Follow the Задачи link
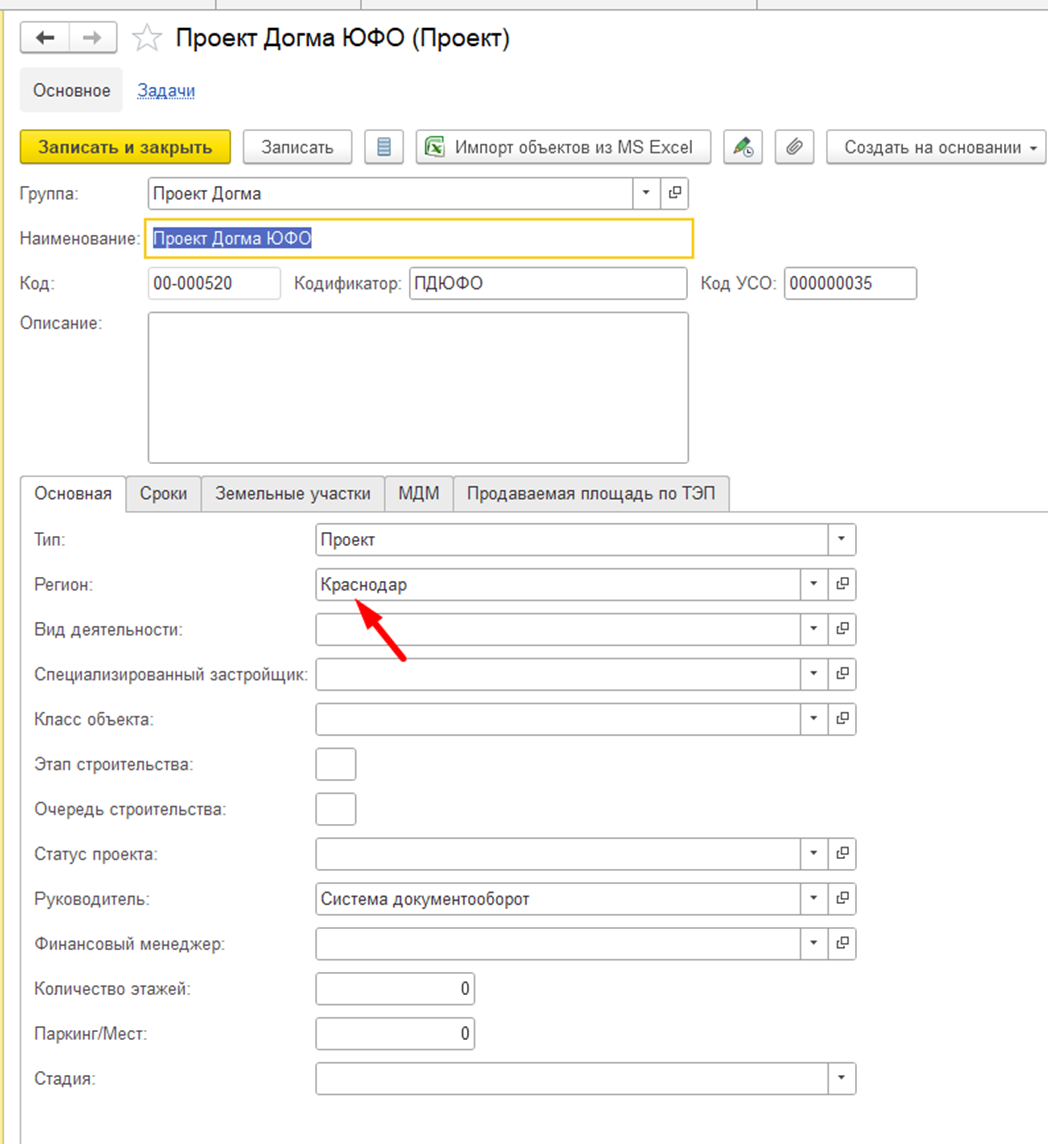 (x=166, y=90)
